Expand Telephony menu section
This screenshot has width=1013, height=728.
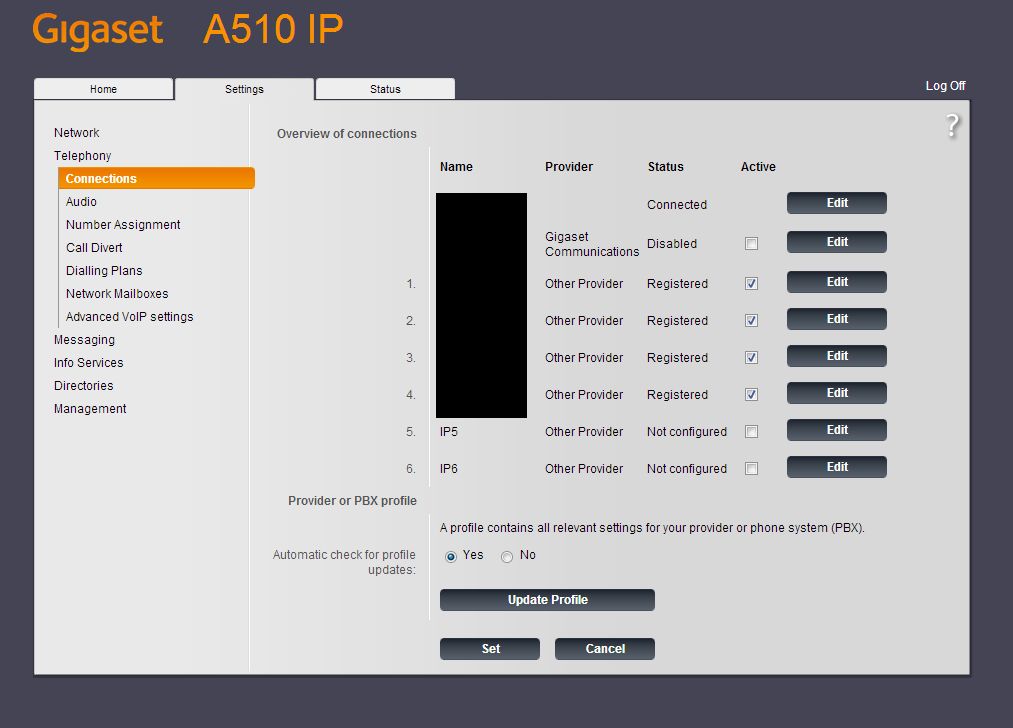click(x=82, y=156)
